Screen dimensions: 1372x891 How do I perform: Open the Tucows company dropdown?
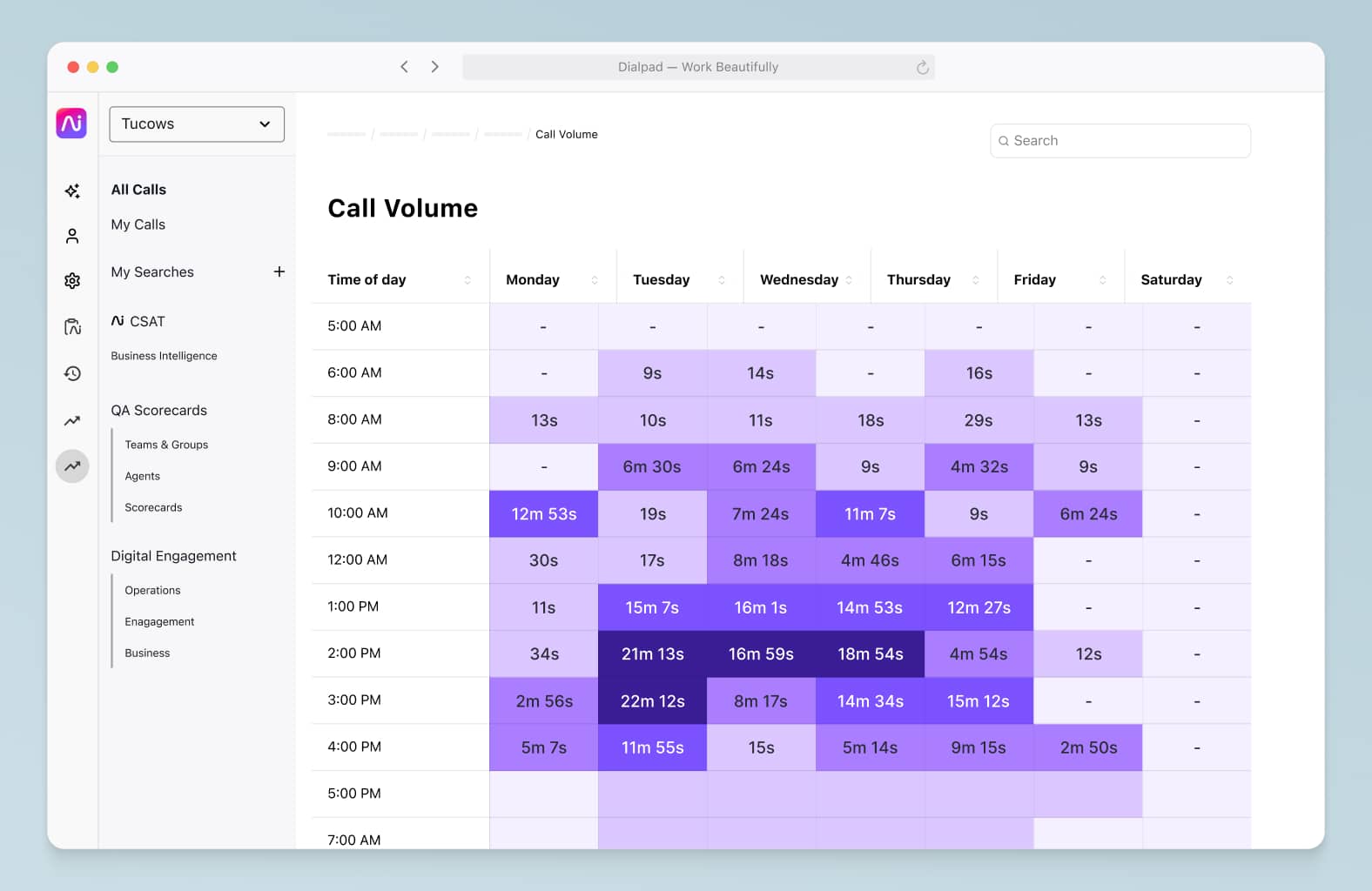tap(197, 124)
